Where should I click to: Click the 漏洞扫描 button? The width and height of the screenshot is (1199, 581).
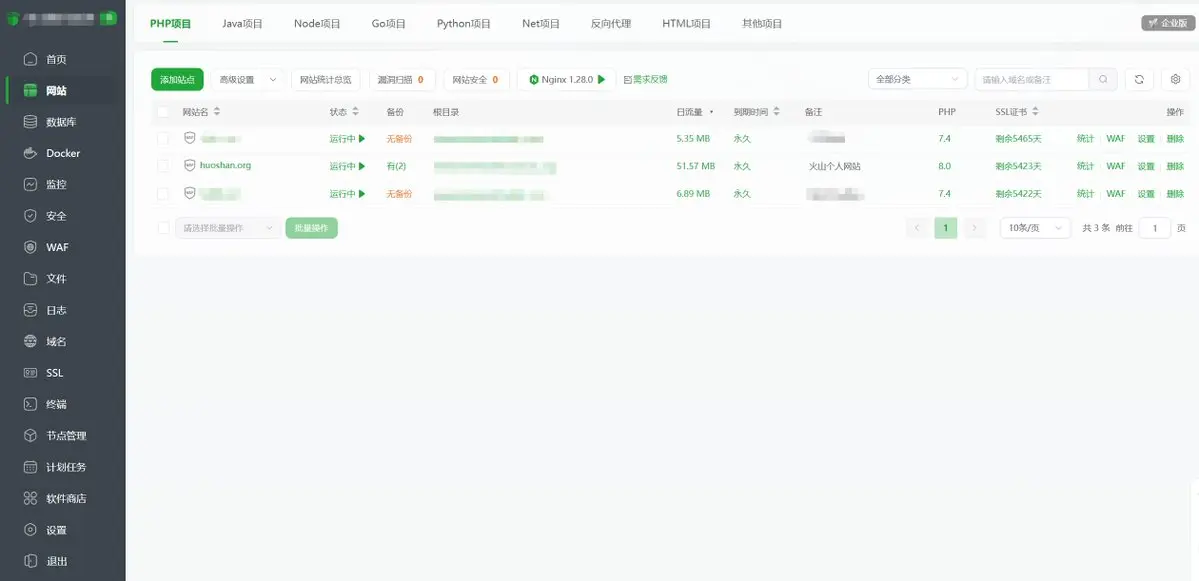pos(402,80)
